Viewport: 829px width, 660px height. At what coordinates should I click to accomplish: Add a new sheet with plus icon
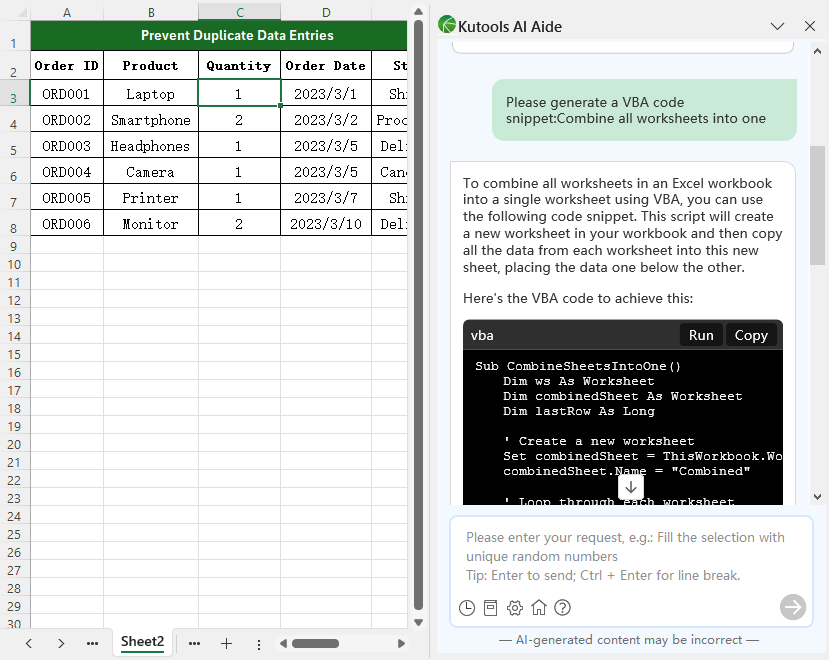[226, 643]
